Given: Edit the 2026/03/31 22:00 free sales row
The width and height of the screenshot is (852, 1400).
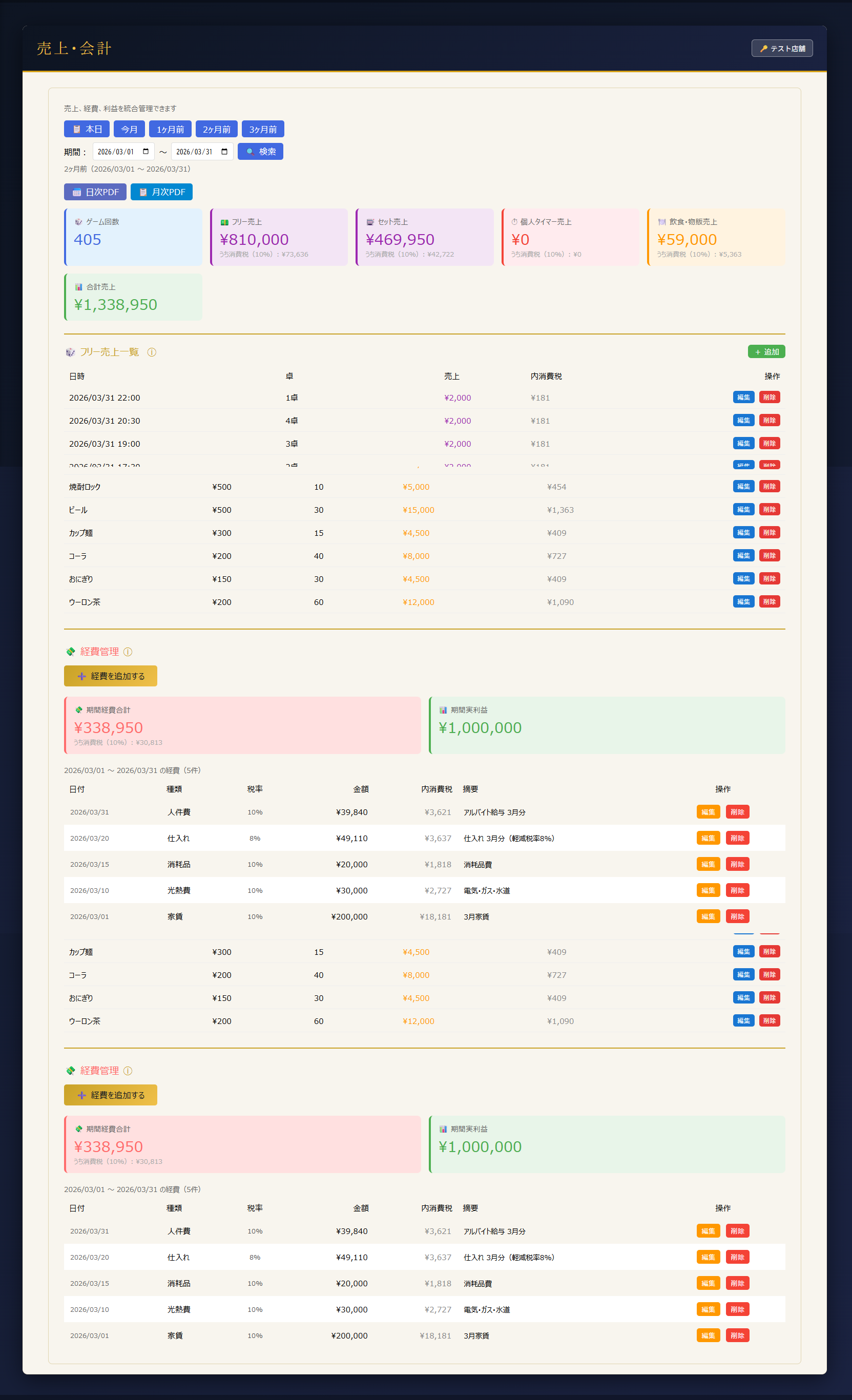Looking at the screenshot, I should point(743,397).
